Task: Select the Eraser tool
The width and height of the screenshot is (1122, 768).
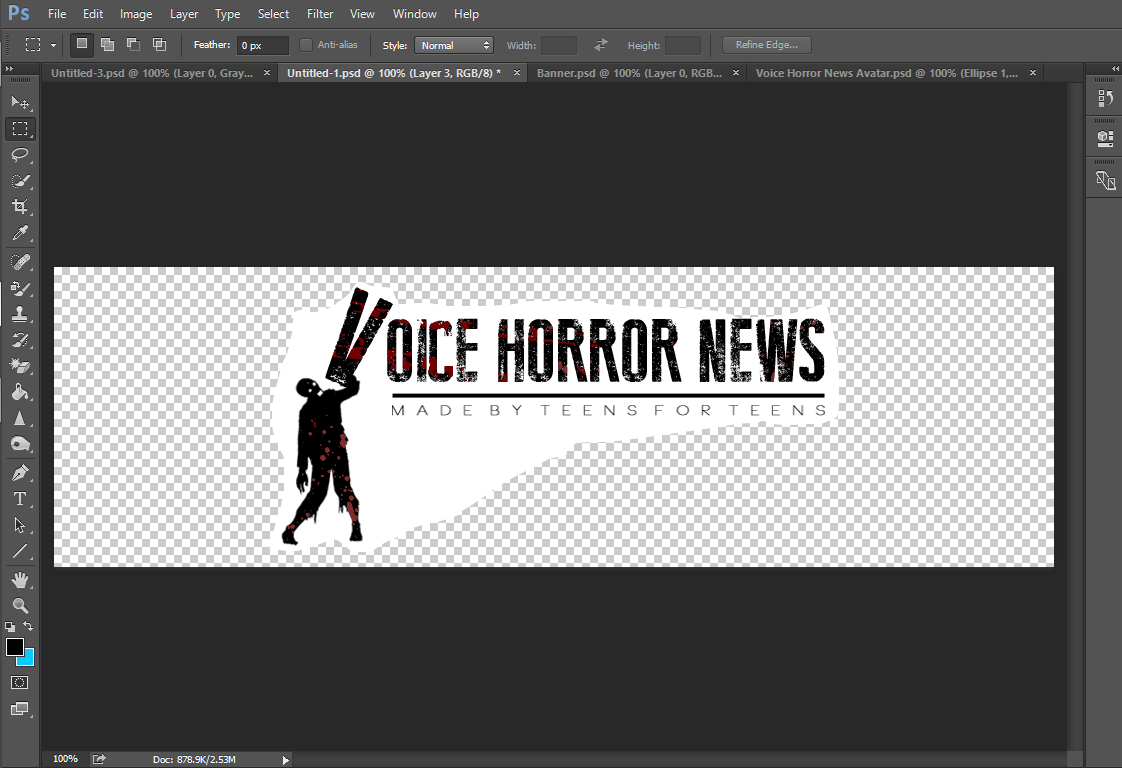Action: [20, 366]
